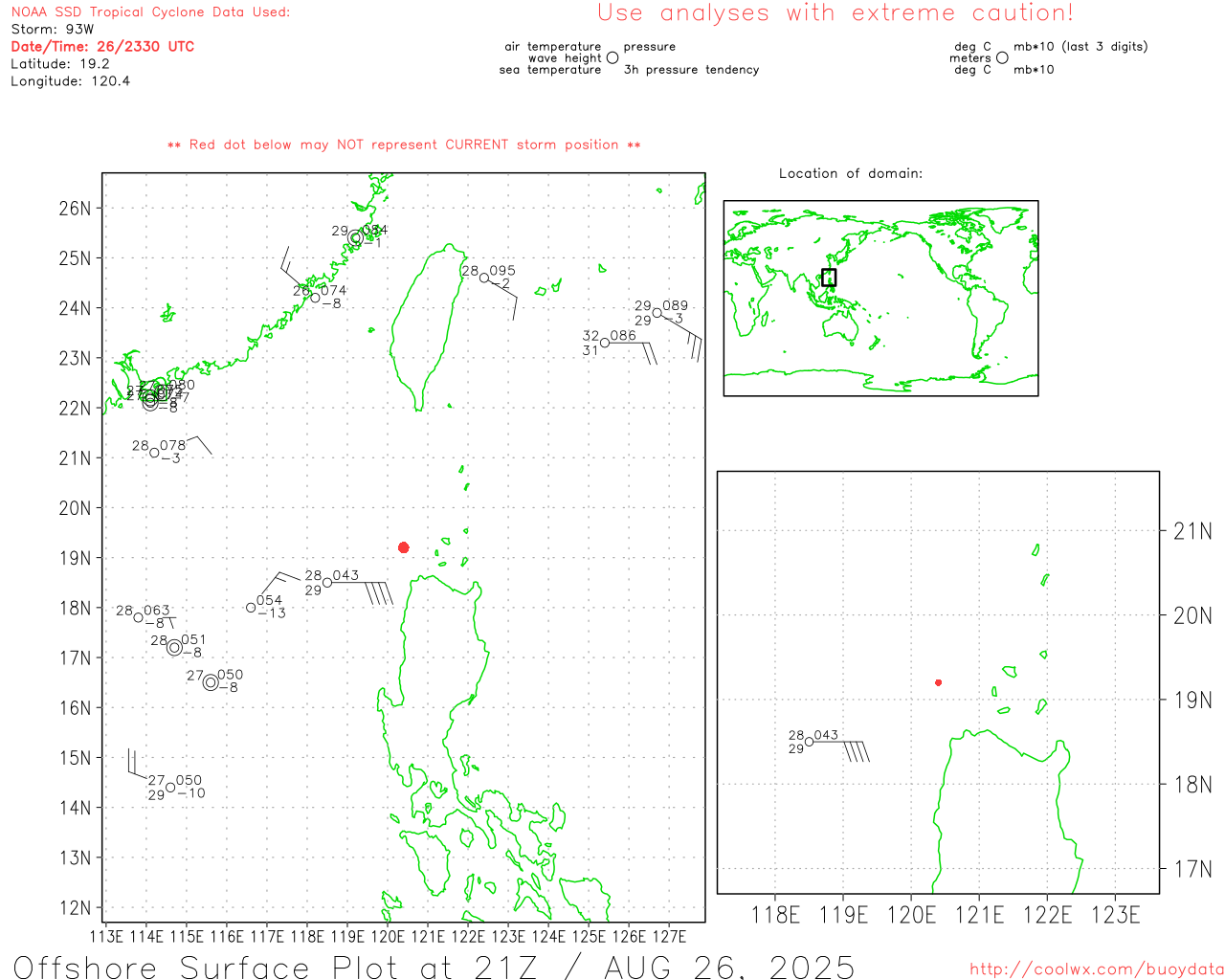Click the red dot disclaimer text above the map
The image size is (1225, 980).
tap(404, 145)
